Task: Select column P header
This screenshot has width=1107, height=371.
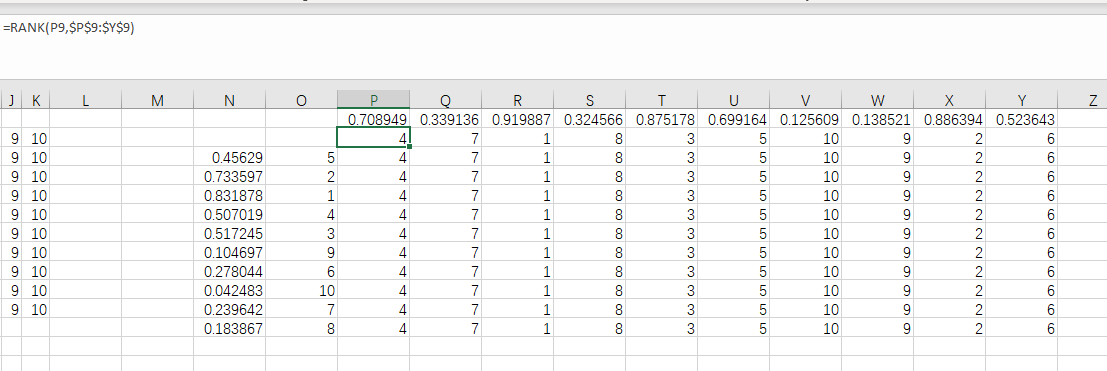Action: 373,100
